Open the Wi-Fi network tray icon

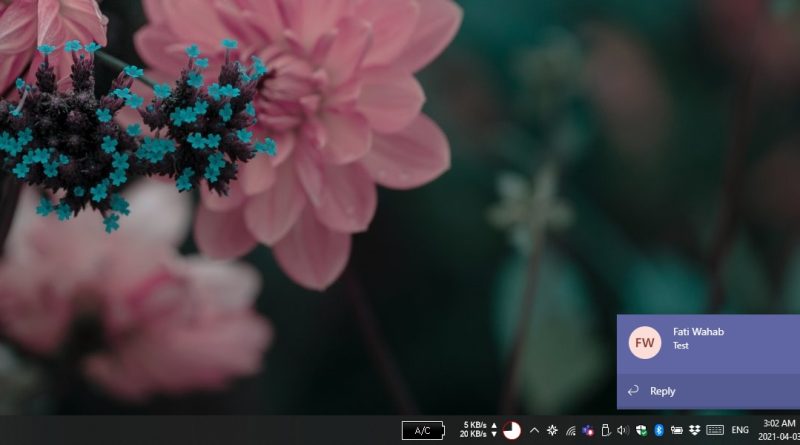click(570, 431)
